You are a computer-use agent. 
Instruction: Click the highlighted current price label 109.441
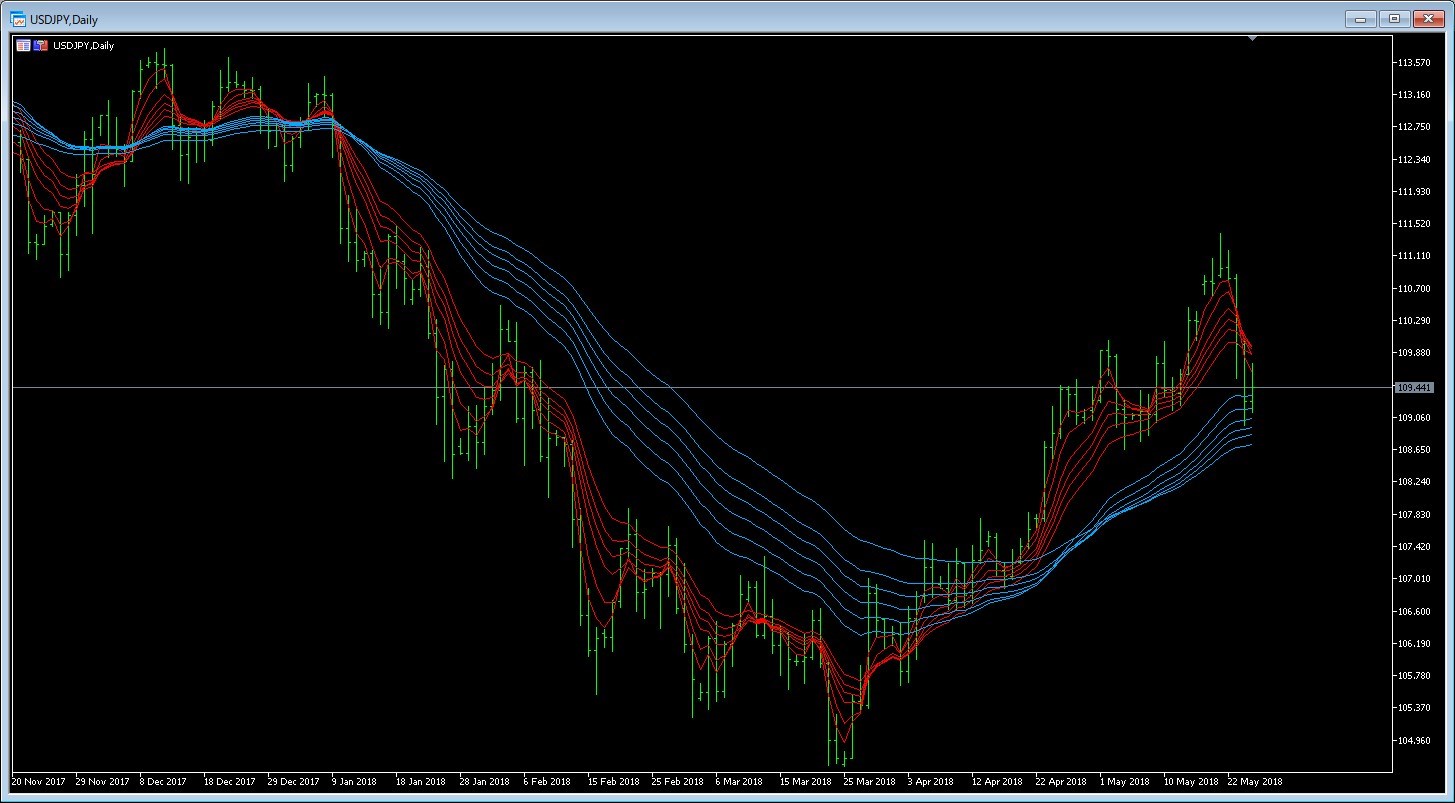[x=1414, y=387]
